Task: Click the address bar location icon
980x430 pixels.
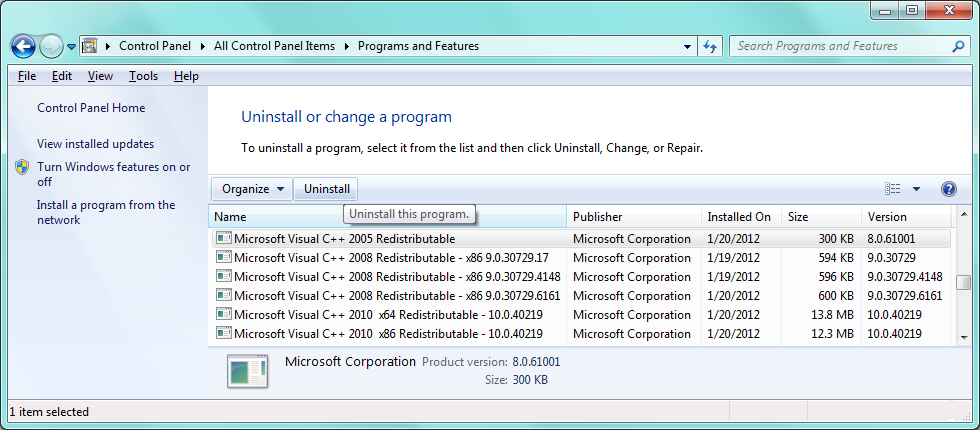Action: coord(90,46)
